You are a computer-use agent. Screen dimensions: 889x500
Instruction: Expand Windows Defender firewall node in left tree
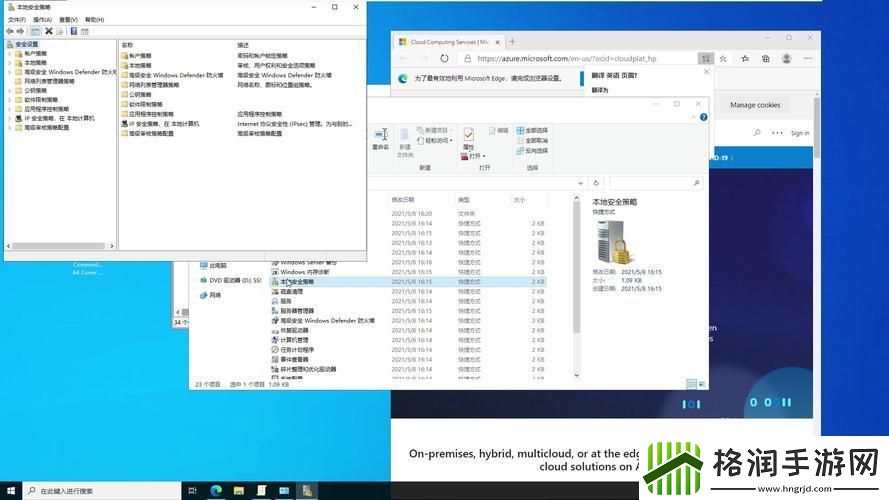click(10, 72)
